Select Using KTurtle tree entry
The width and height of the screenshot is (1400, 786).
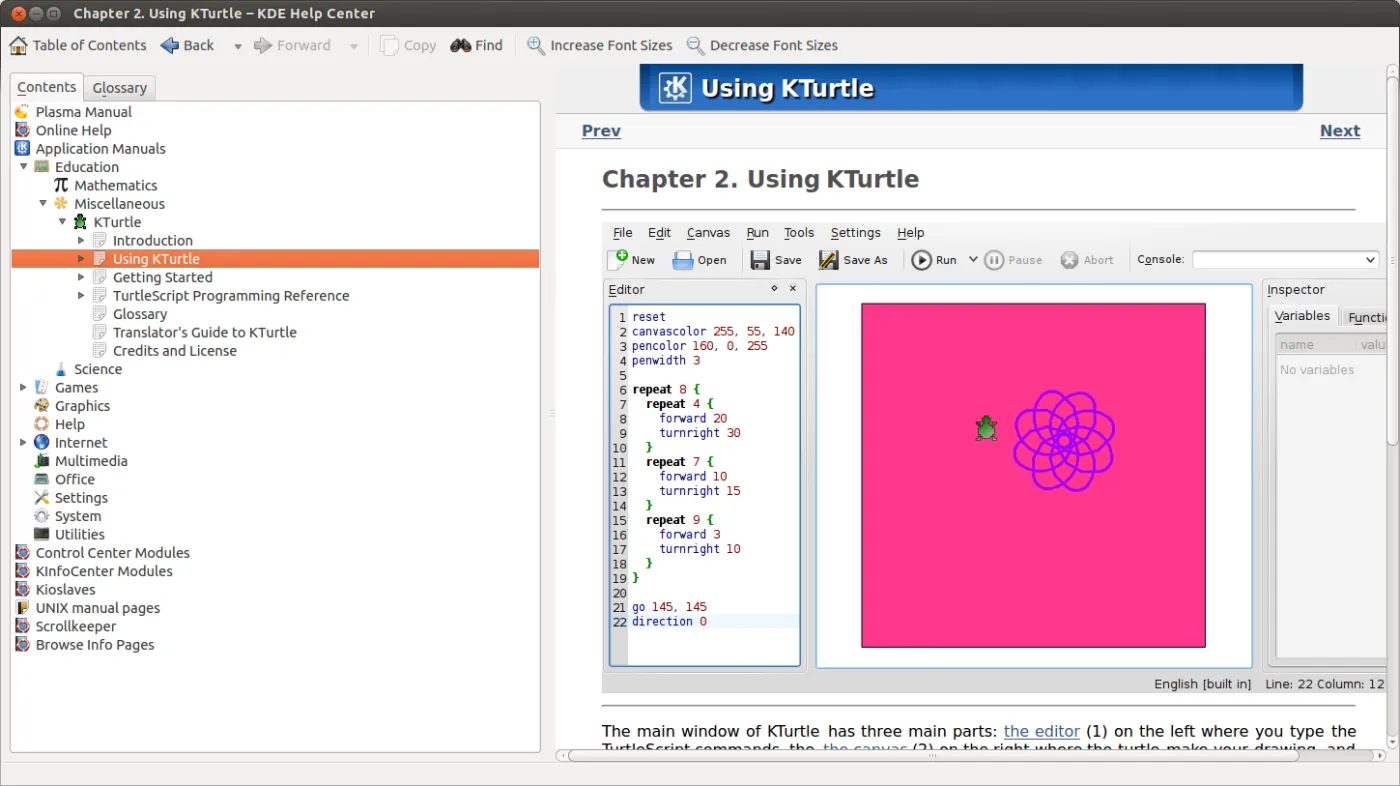click(275, 259)
